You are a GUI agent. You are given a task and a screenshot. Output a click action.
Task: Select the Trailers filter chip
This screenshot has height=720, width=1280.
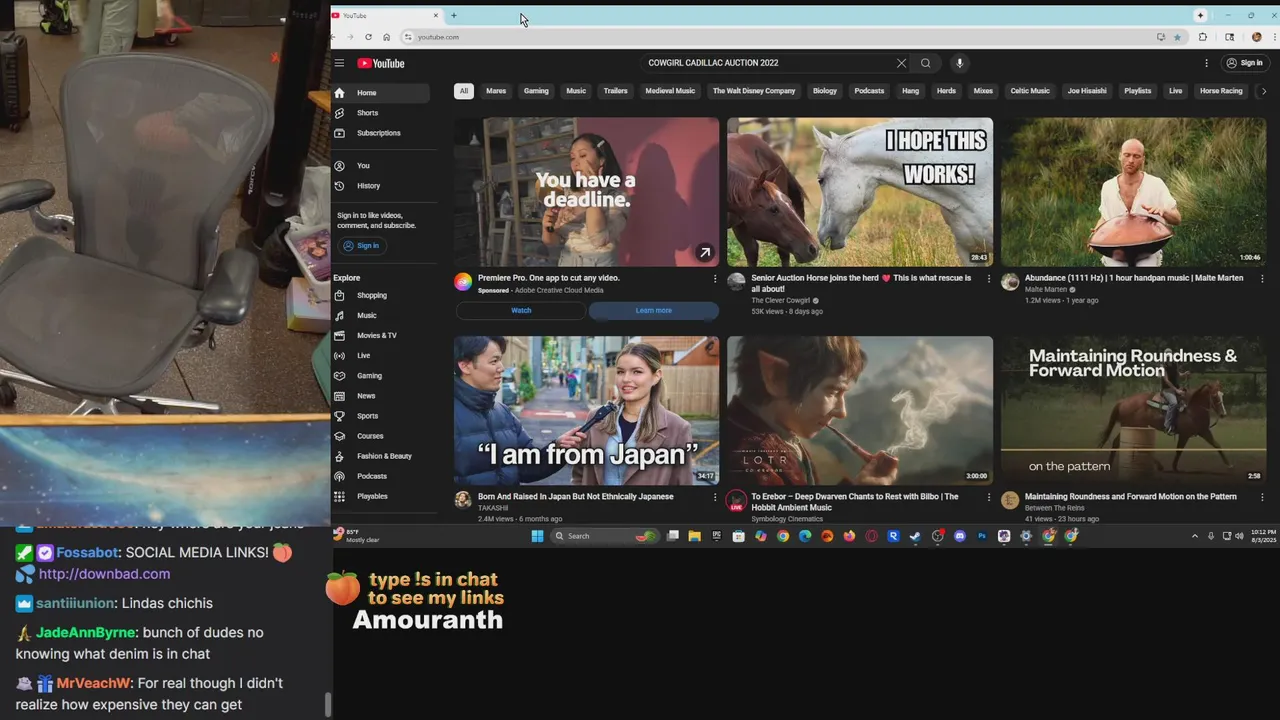615,91
